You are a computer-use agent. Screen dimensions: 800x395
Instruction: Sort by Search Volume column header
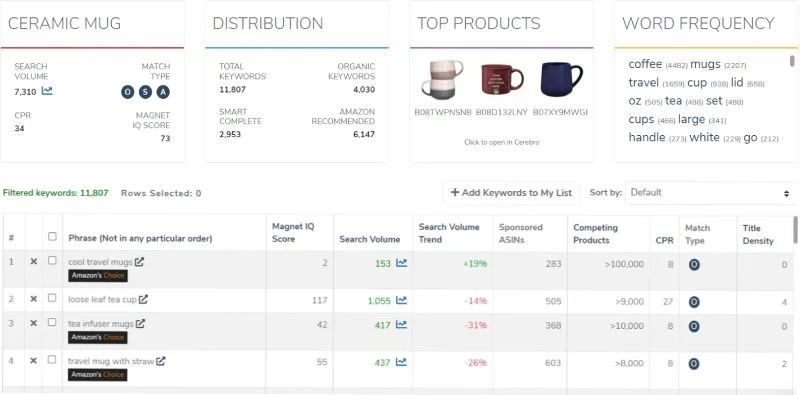point(369,239)
